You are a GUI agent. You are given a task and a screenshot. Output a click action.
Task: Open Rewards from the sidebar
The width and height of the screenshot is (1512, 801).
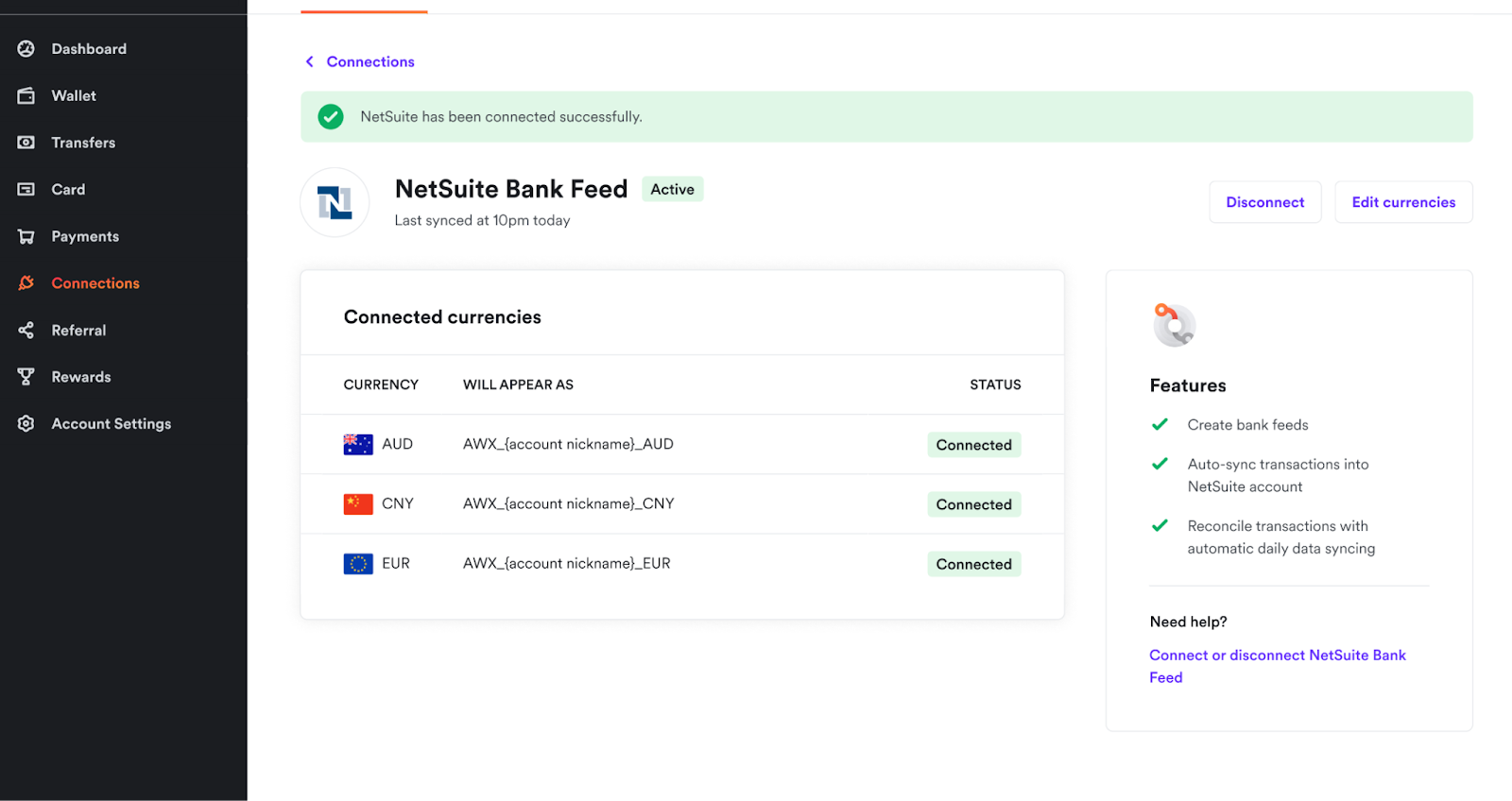[x=81, y=377]
